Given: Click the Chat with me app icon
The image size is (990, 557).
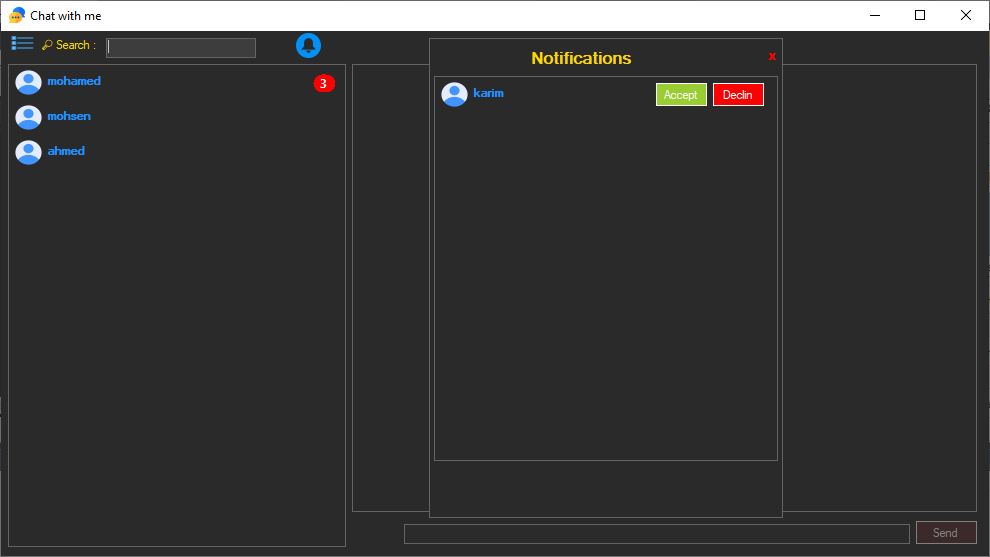Looking at the screenshot, I should pyautogui.click(x=17, y=16).
